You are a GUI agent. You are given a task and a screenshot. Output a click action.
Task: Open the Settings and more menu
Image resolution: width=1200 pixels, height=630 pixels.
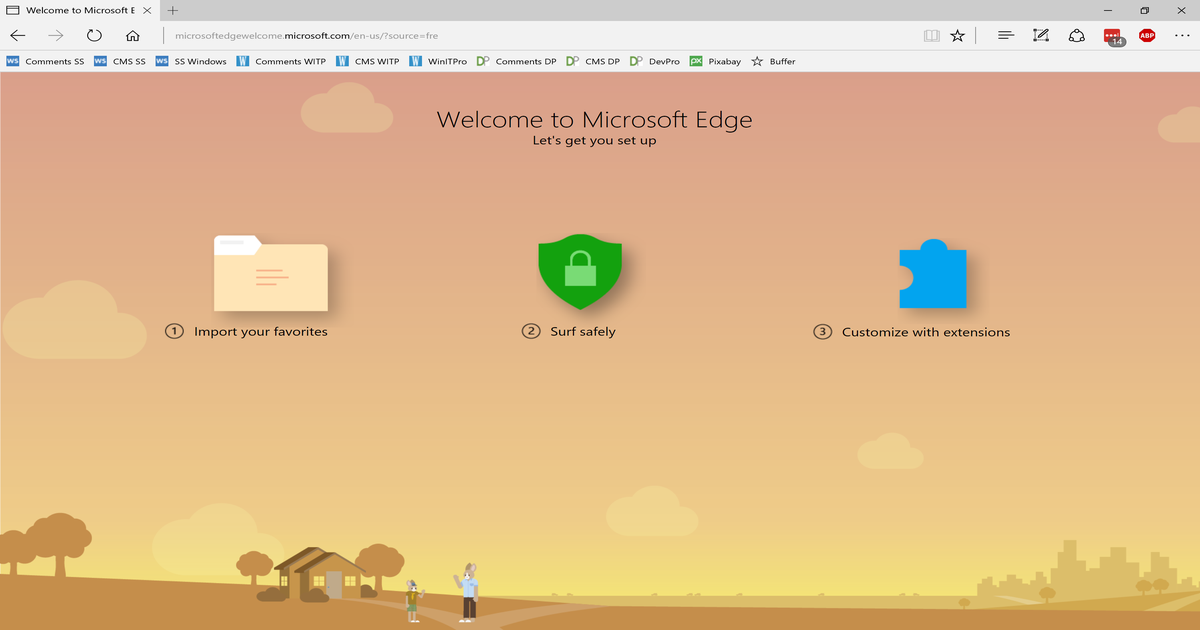(1182, 35)
